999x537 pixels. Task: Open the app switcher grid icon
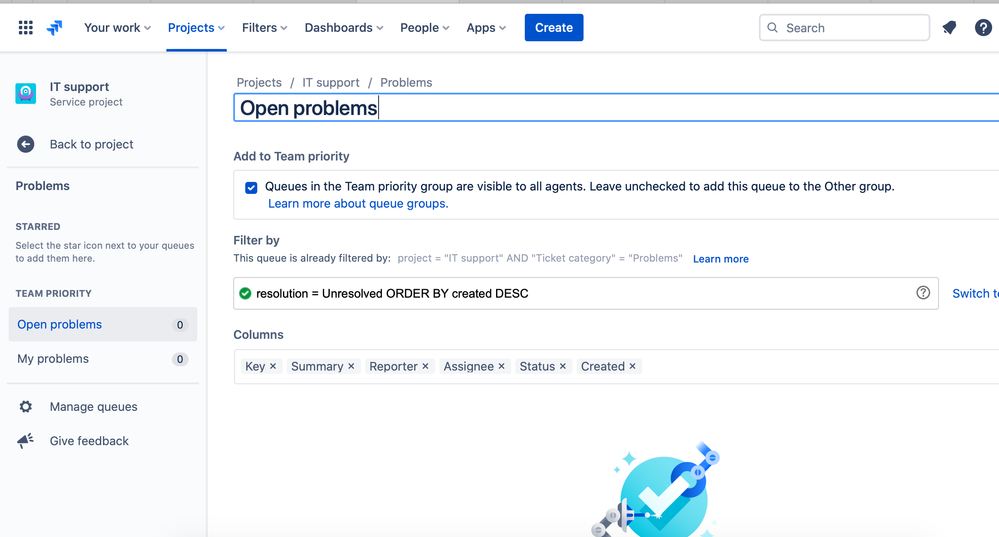(x=25, y=27)
